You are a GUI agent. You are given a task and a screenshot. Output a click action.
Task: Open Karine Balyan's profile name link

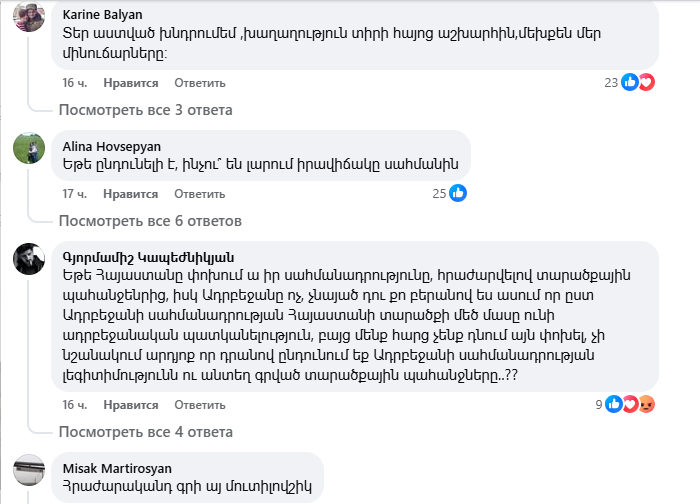click(100, 16)
